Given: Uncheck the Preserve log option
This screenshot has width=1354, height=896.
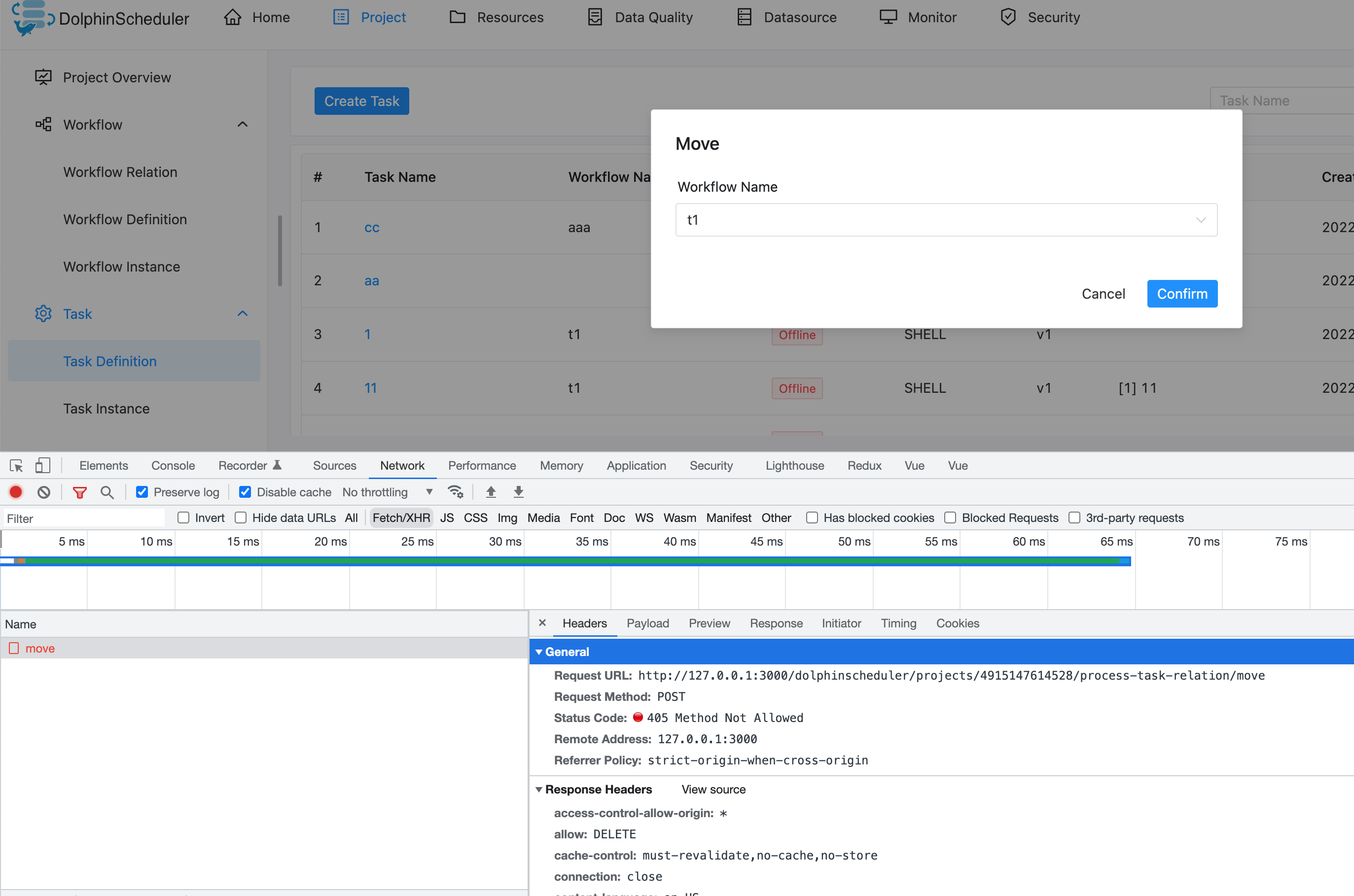Looking at the screenshot, I should (141, 491).
